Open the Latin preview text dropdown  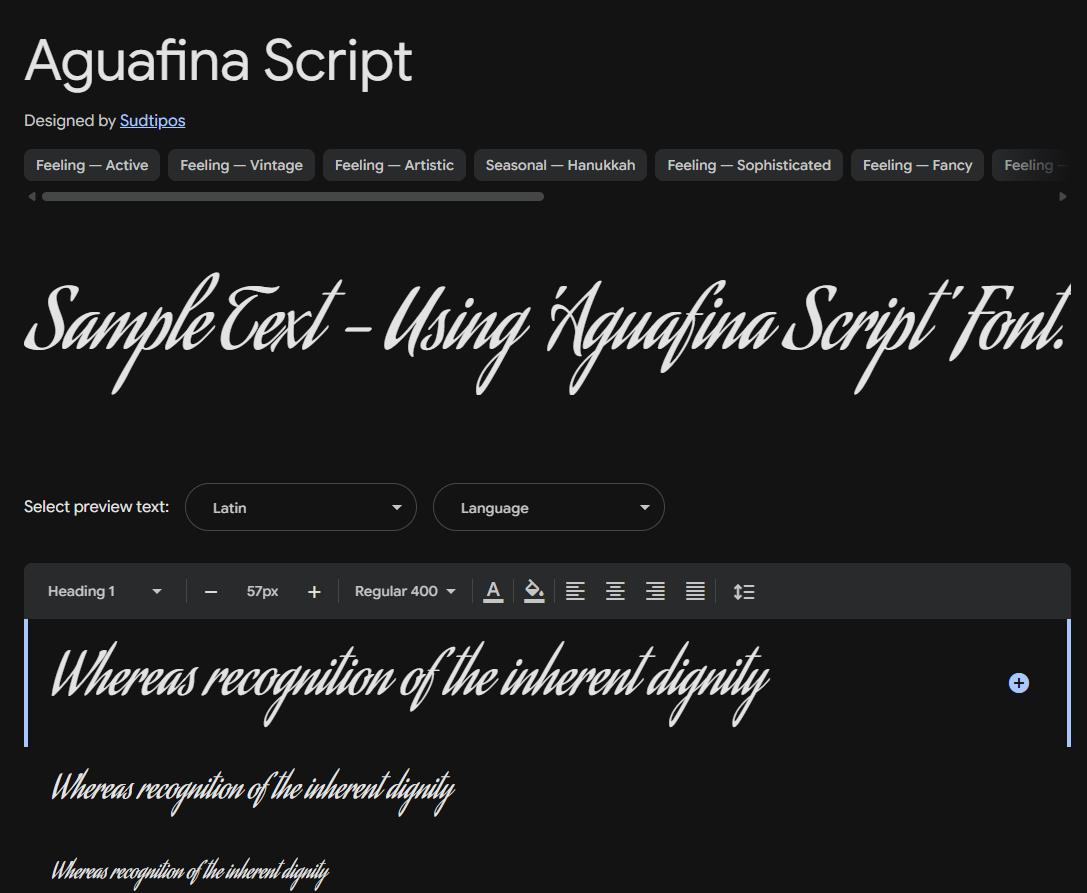tap(301, 508)
